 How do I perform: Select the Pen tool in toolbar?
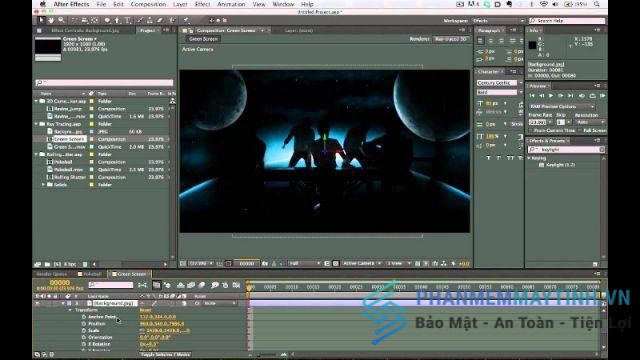(x=117, y=20)
